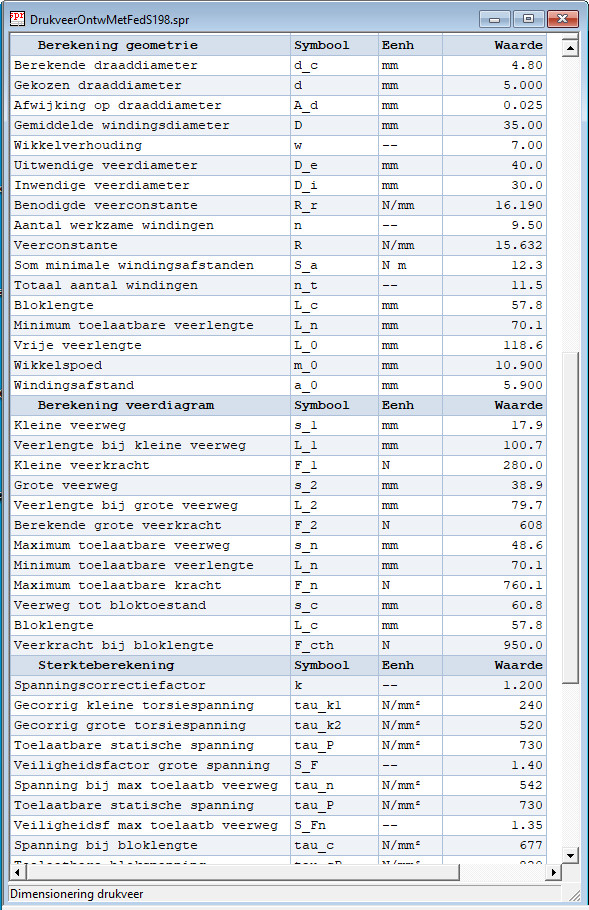Click 'Vrije veerlengte' value 118.6
This screenshot has width=589, height=910.
(x=523, y=345)
